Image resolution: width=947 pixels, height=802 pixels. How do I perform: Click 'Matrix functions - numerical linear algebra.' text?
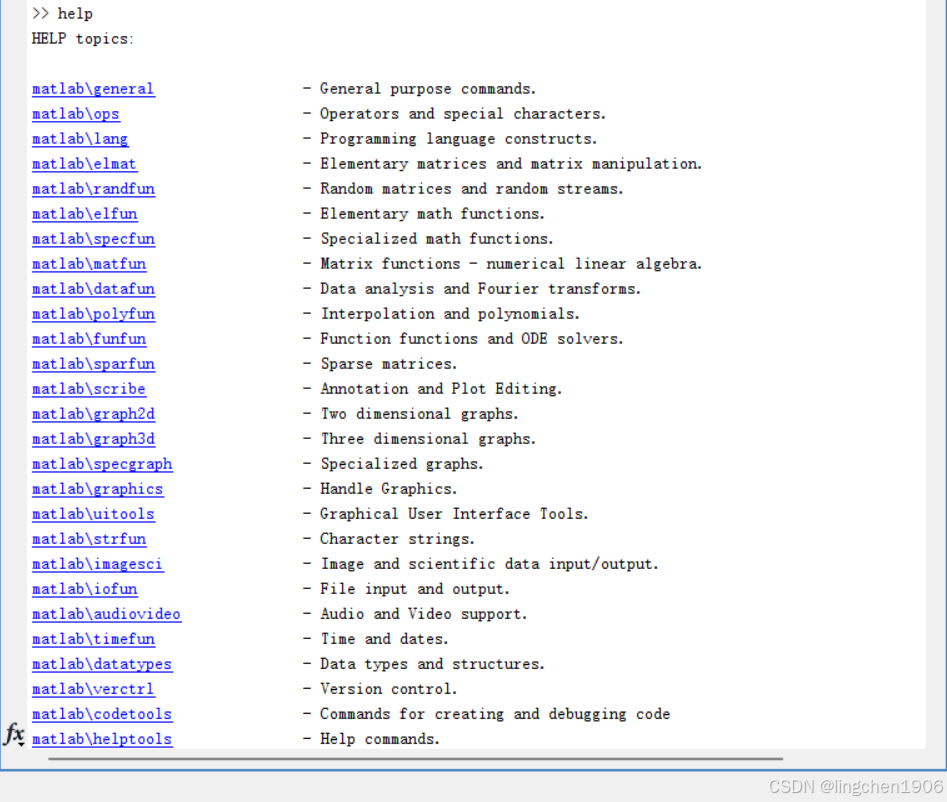pos(511,264)
